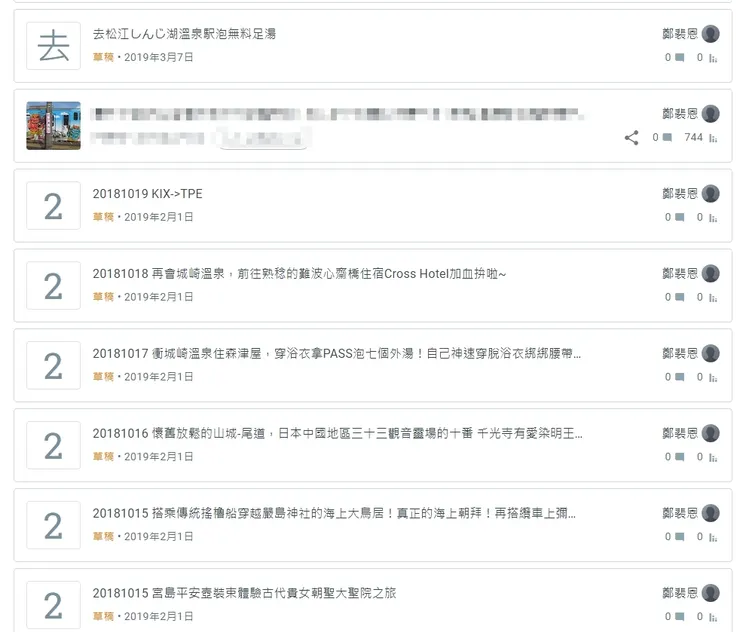This screenshot has width=740, height=632.
Task: Click views stats icon on 20181018 post
Action: [713, 297]
